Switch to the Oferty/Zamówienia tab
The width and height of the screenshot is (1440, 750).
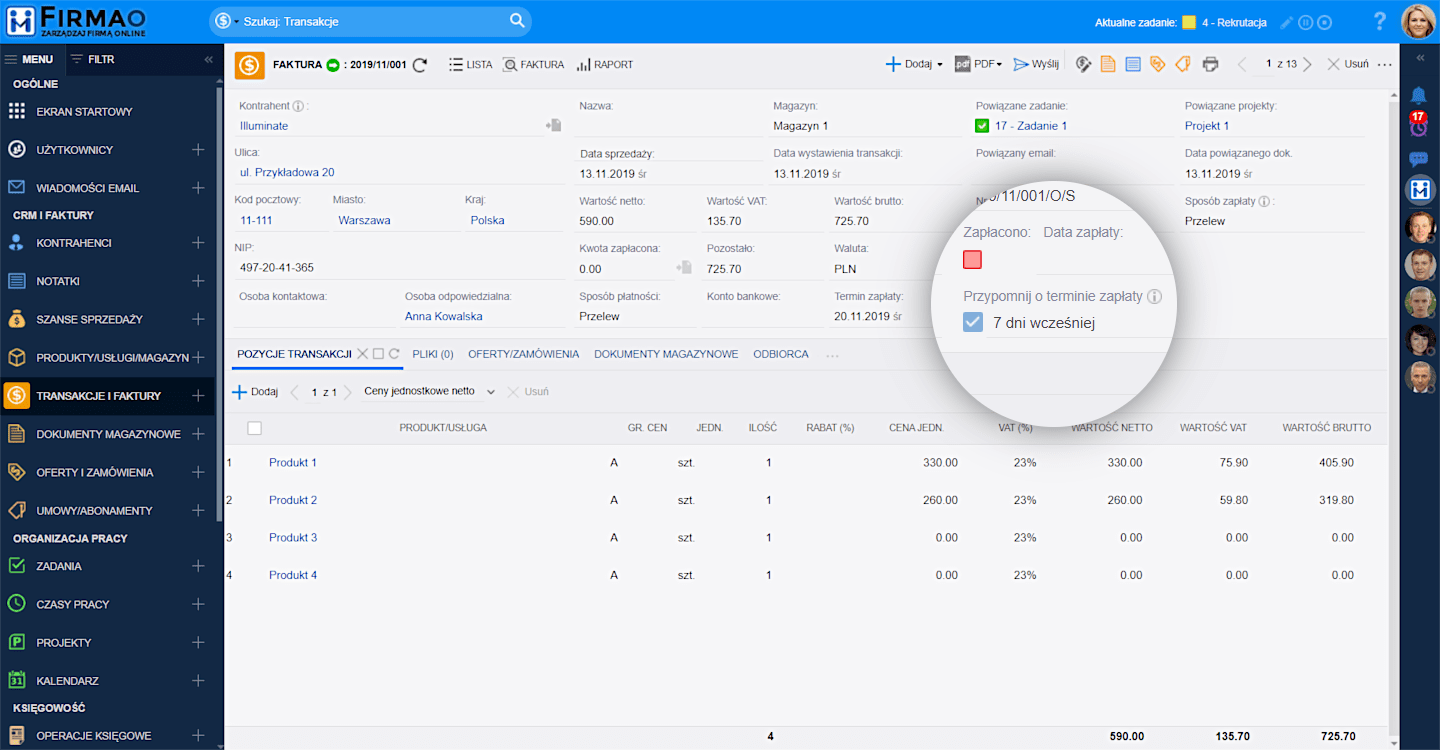coord(523,354)
